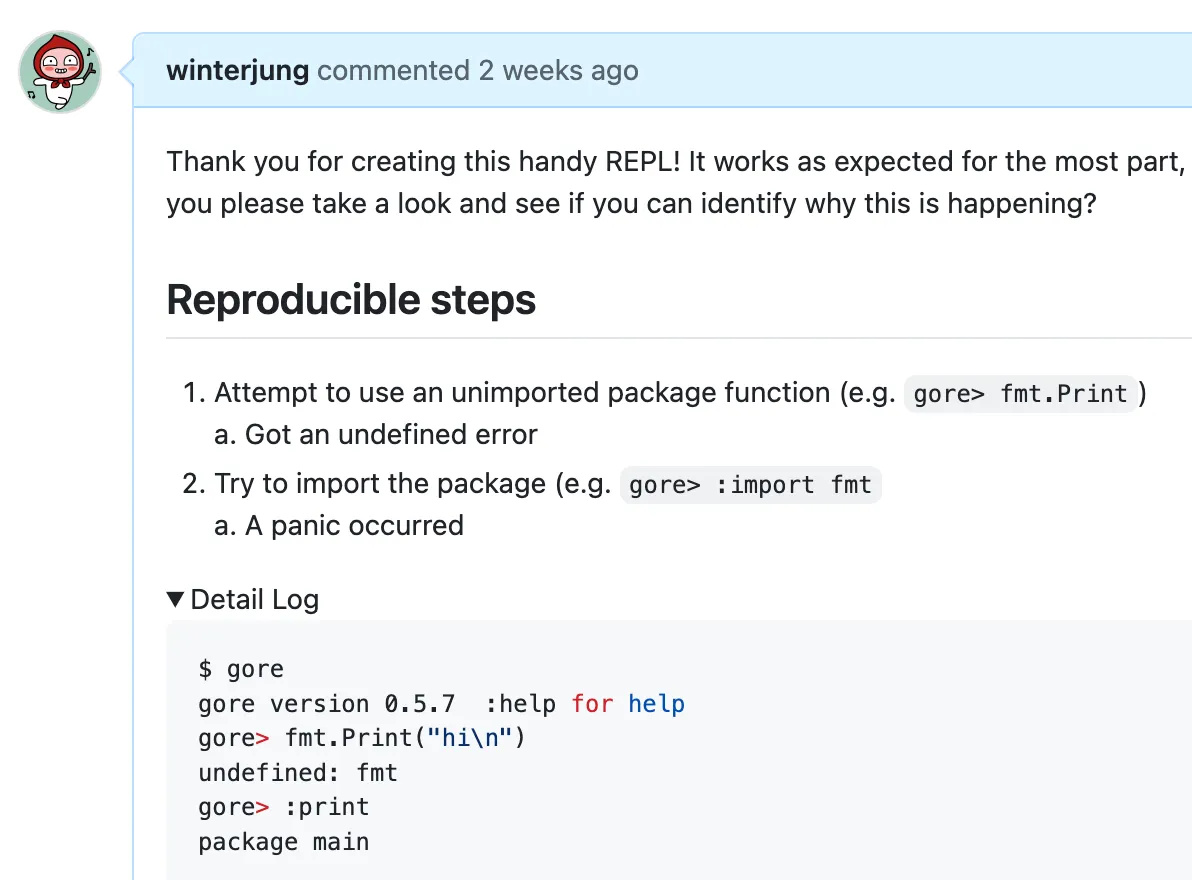This screenshot has height=880, width=1192.
Task: Click the "gore version 0.5.7" text
Action: (326, 704)
